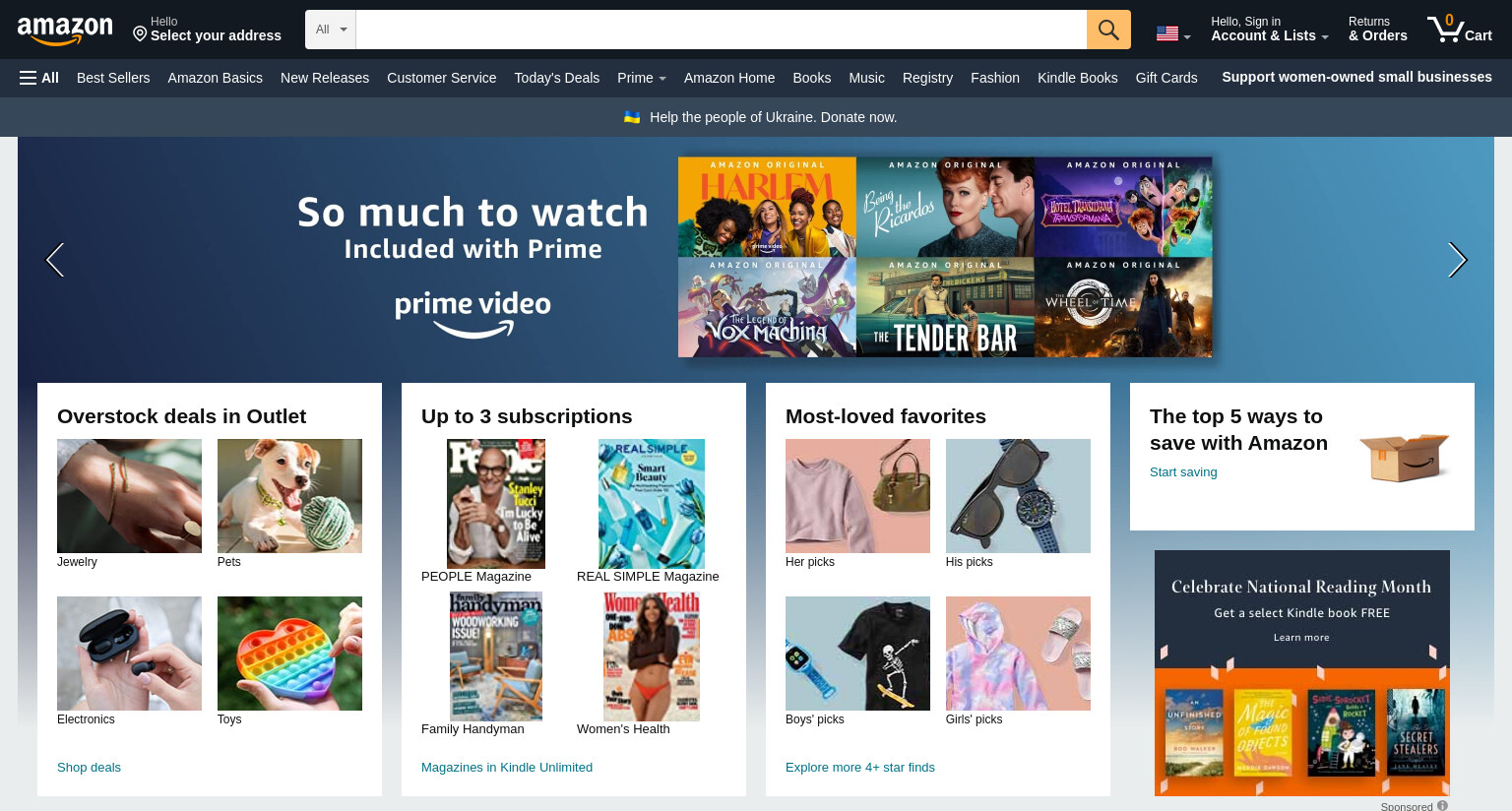Open REAL SIMPLE Magazine cover
This screenshot has width=1512, height=811.
[652, 504]
